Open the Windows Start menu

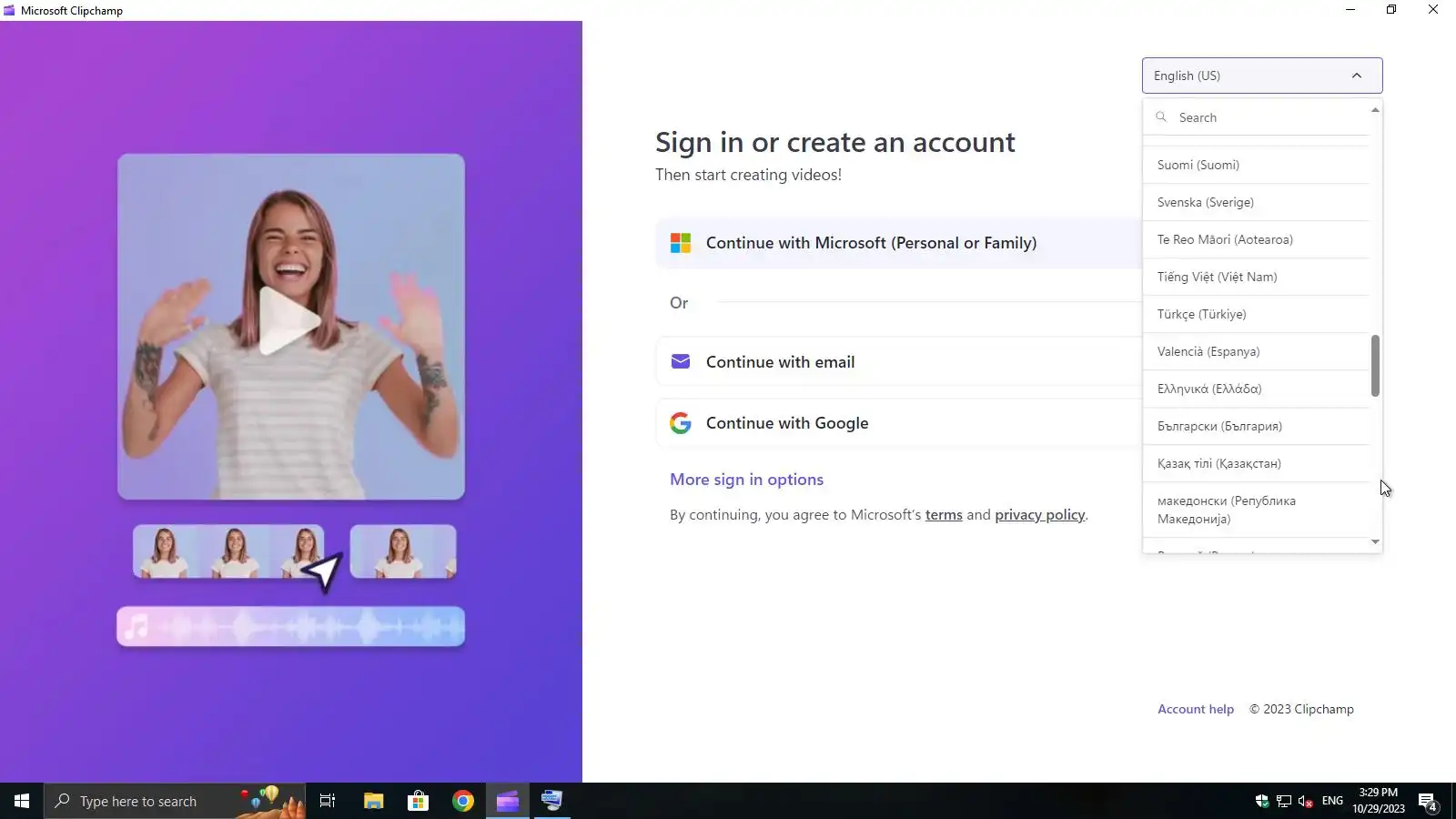(x=22, y=801)
